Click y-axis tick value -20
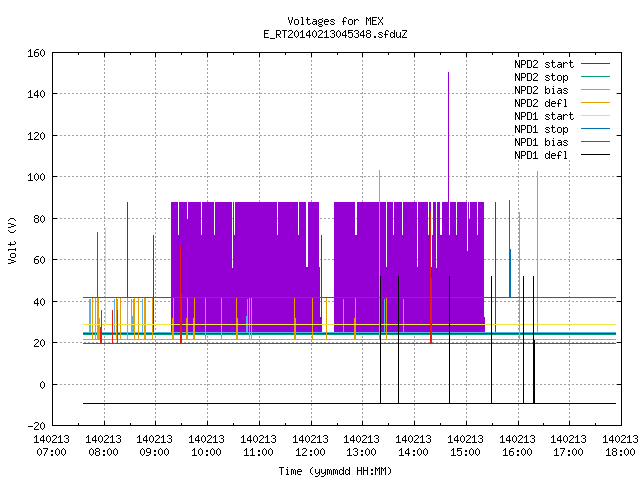Screen dimensions: 640x480 pyautogui.click(x=36, y=426)
